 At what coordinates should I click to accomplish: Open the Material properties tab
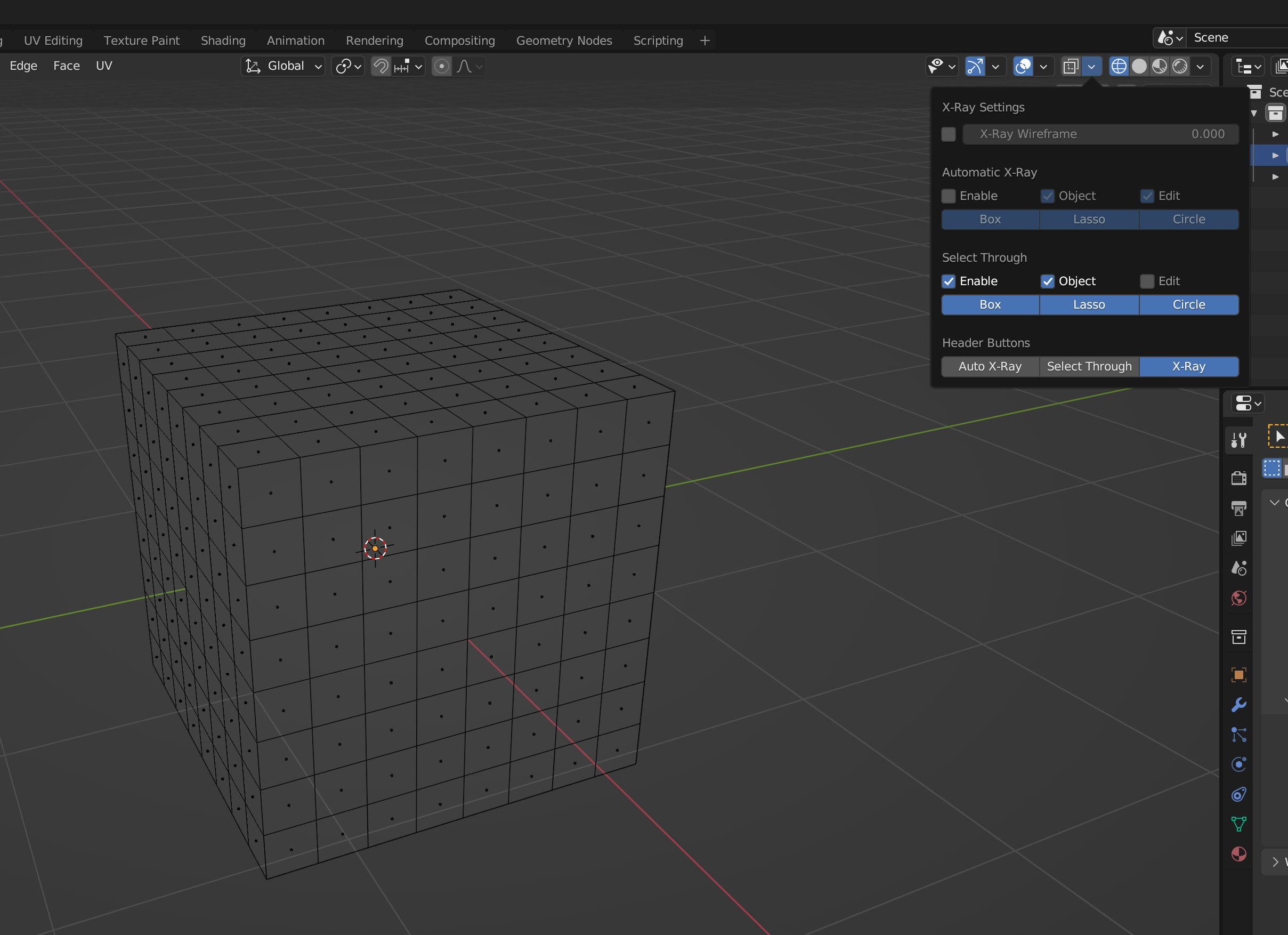[x=1238, y=854]
